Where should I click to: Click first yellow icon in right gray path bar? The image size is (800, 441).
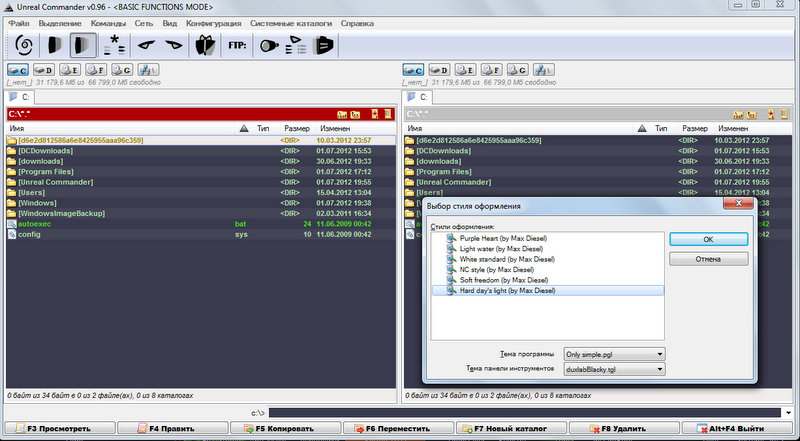click(738, 114)
